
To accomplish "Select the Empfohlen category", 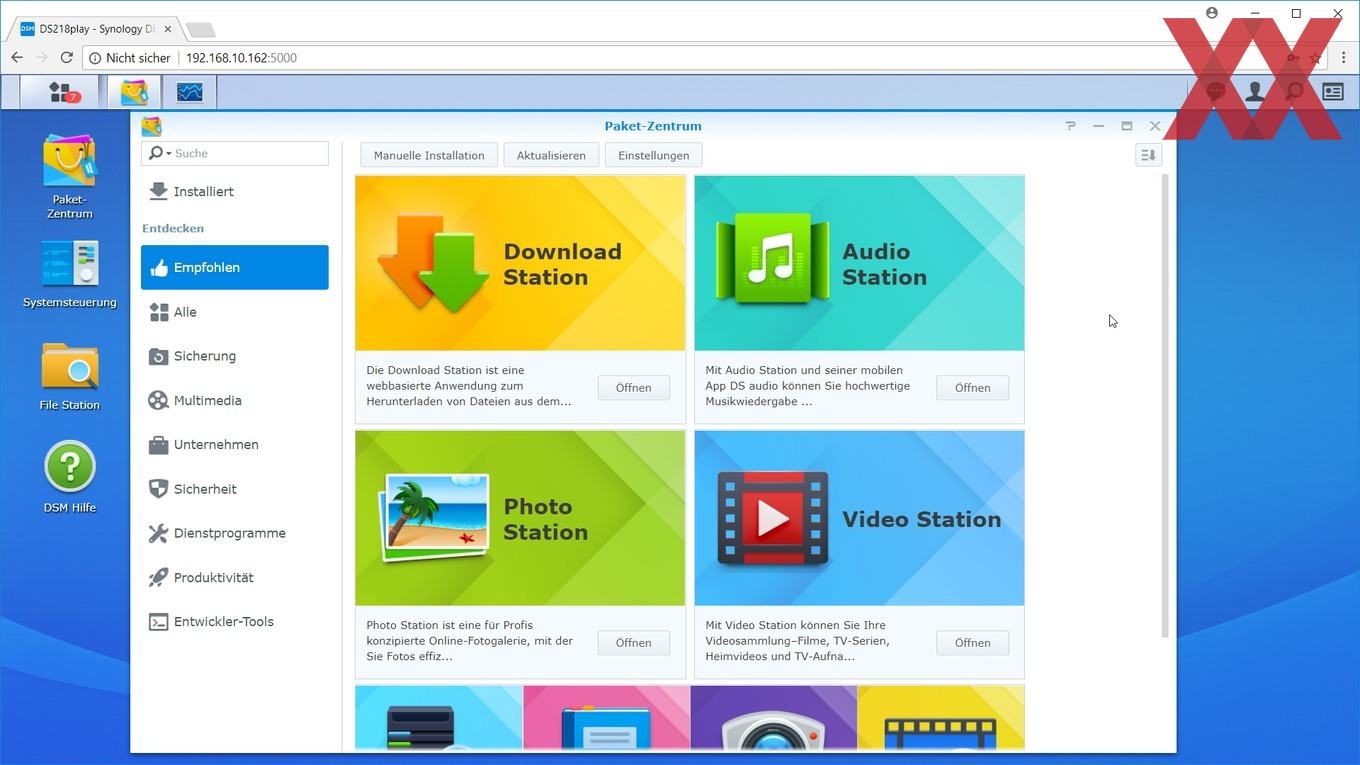I will tap(234, 267).
